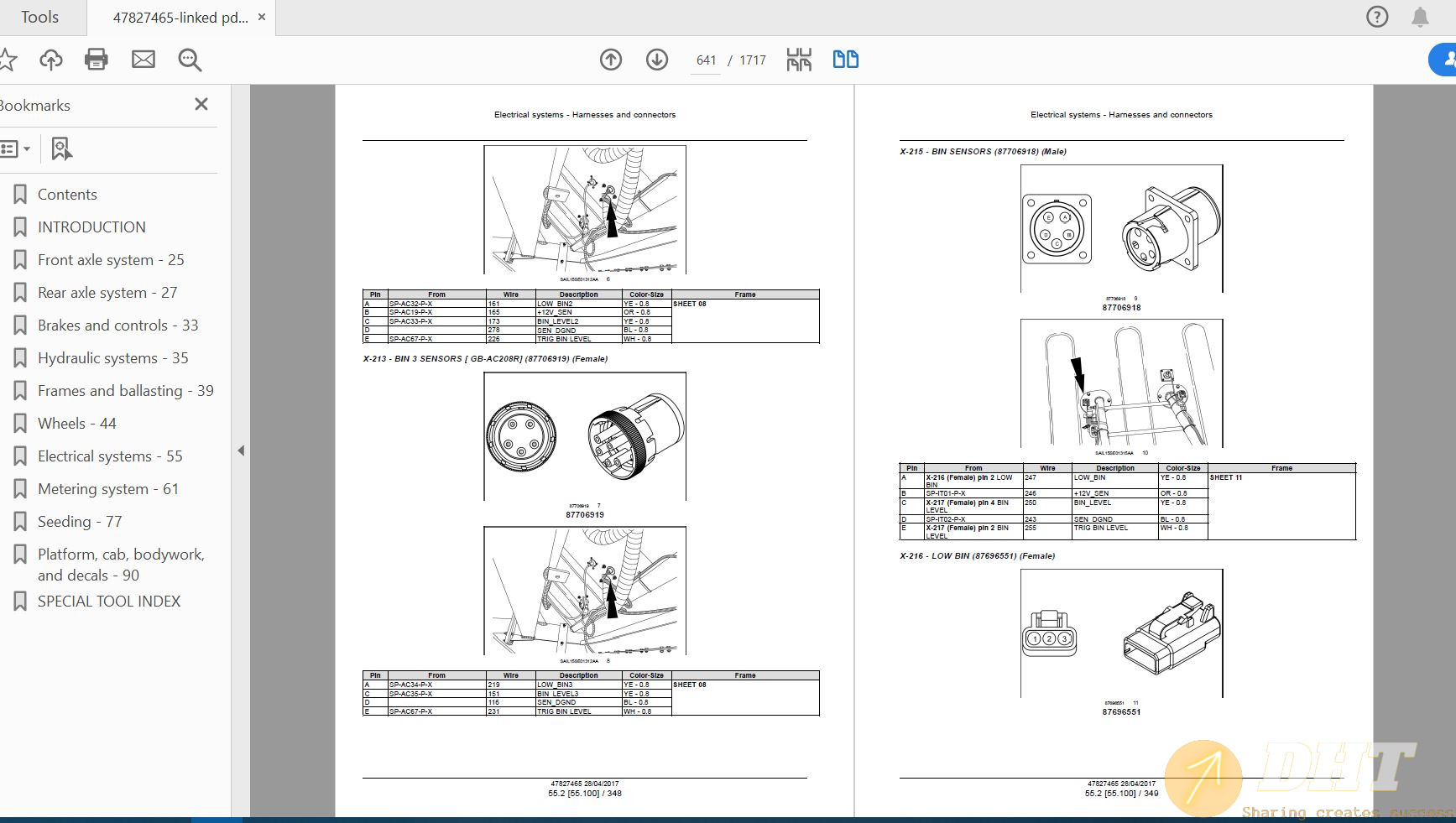Image resolution: width=1456 pixels, height=823 pixels.
Task: Open the page thumbnails view
Action: click(798, 60)
